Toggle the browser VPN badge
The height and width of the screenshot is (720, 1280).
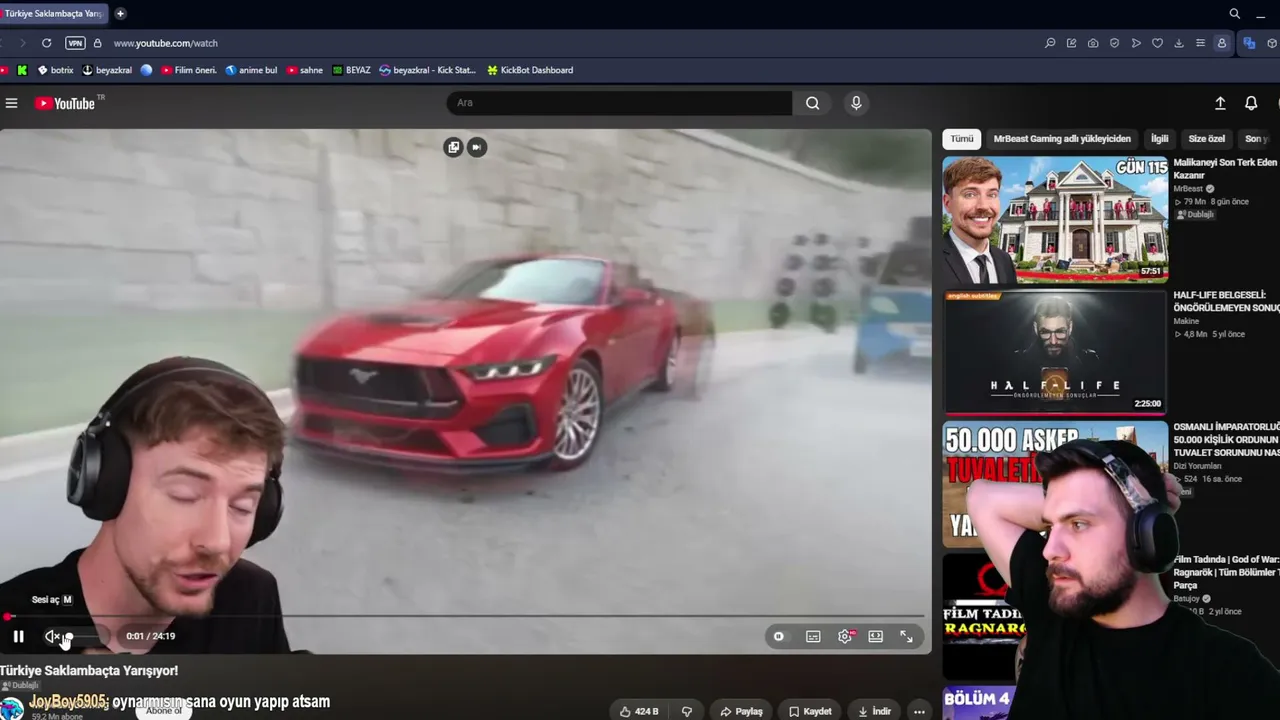[x=75, y=43]
